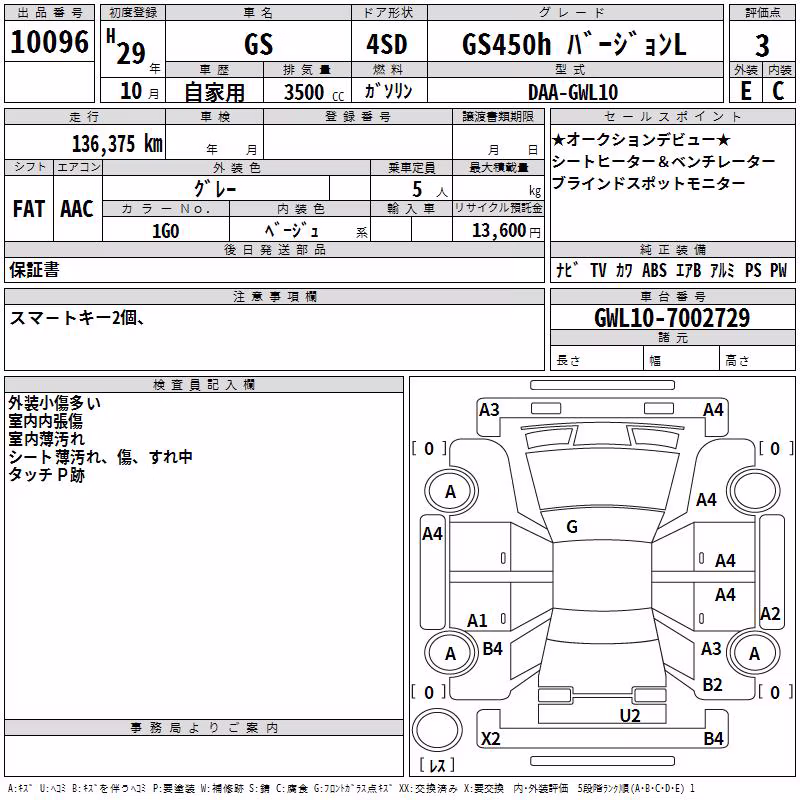Select the ブラインドスポットモニター sales point line
This screenshot has width=800, height=800.
[649, 183]
